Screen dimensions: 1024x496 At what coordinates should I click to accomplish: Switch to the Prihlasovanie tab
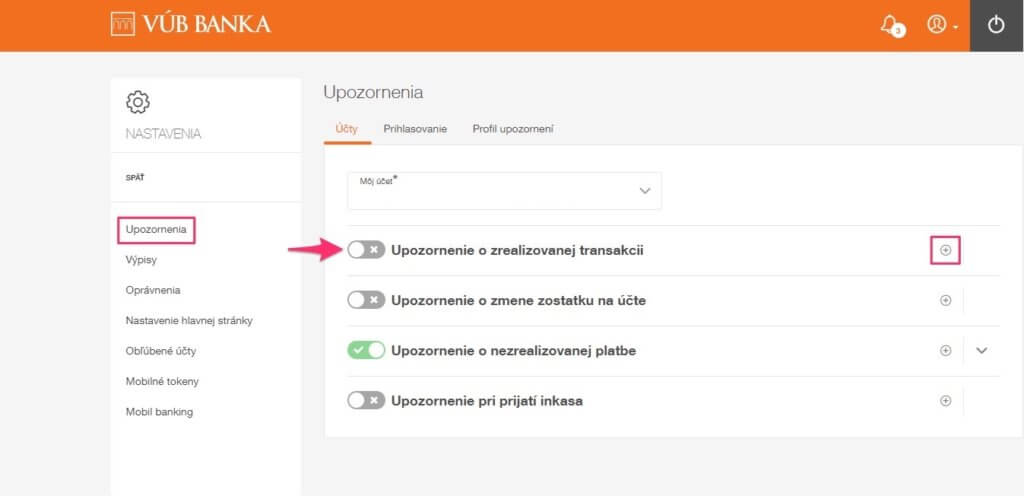point(415,129)
